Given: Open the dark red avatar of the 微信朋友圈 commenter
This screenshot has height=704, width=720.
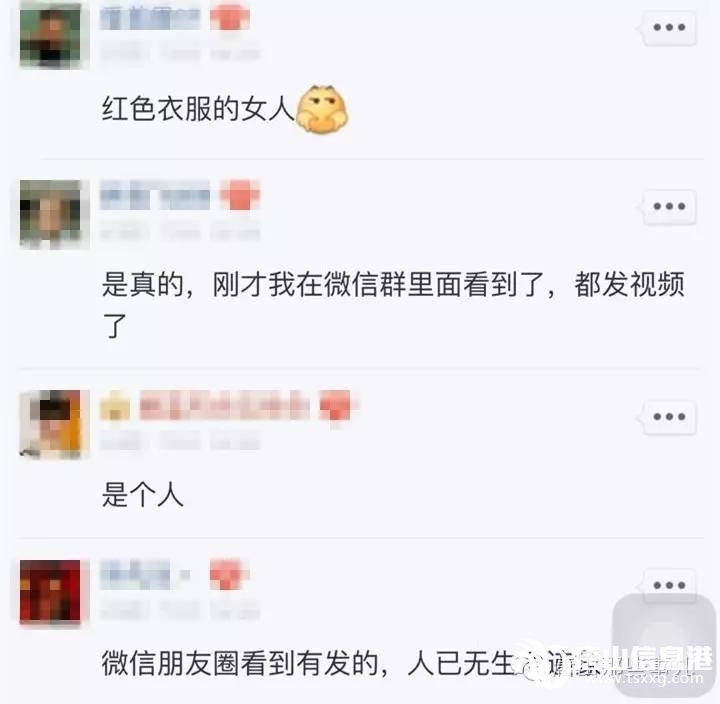Looking at the screenshot, I should (50, 591).
